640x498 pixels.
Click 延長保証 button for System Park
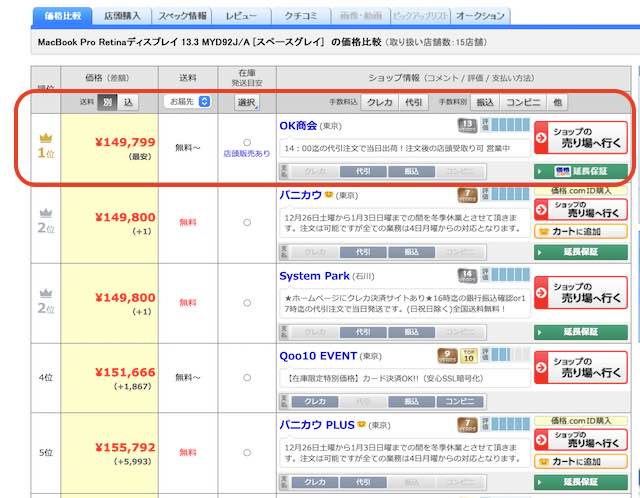[x=581, y=332]
